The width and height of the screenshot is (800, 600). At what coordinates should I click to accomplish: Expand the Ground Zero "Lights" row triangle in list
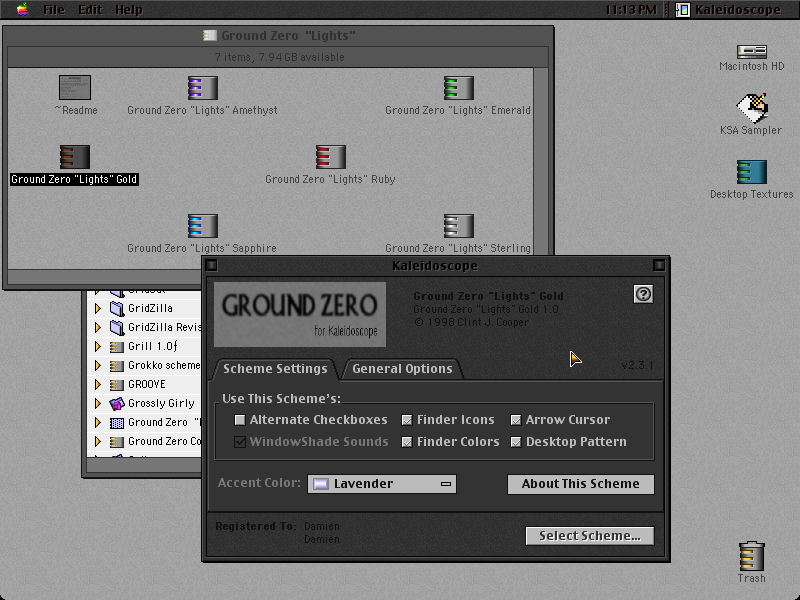[x=97, y=422]
